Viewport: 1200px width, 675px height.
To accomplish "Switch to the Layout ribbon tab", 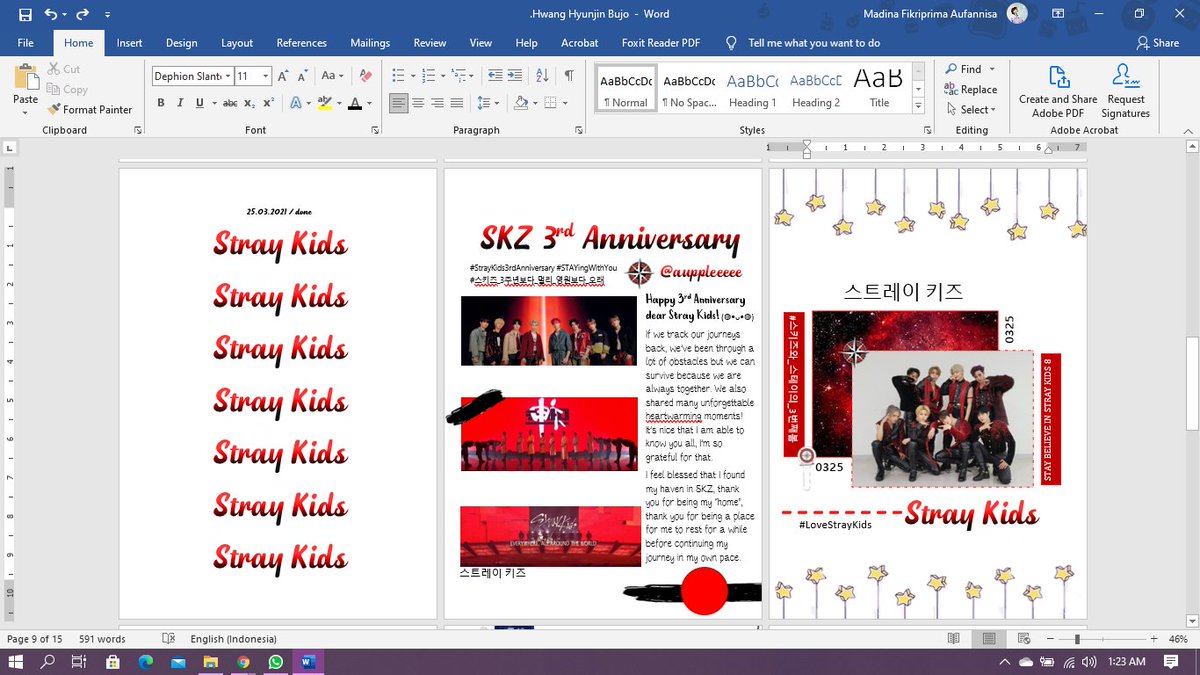I will [237, 43].
